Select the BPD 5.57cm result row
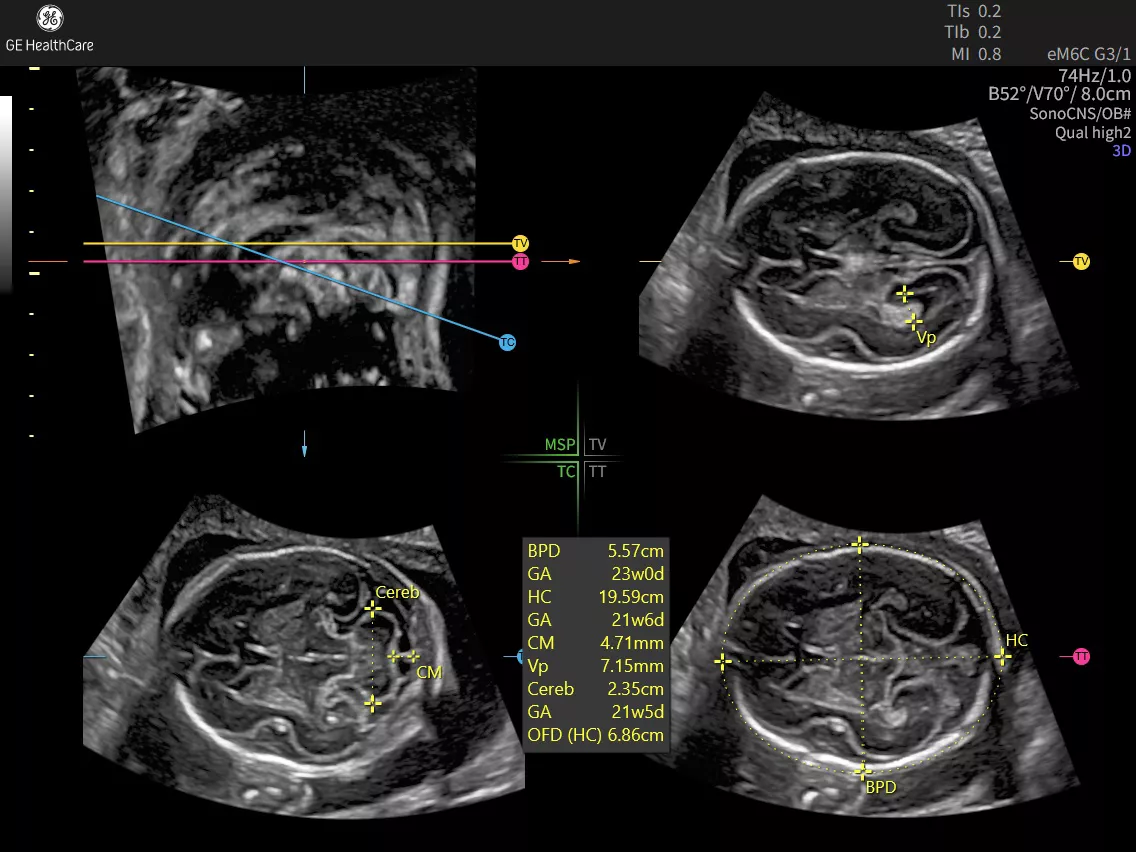The width and height of the screenshot is (1136, 852). click(x=596, y=551)
